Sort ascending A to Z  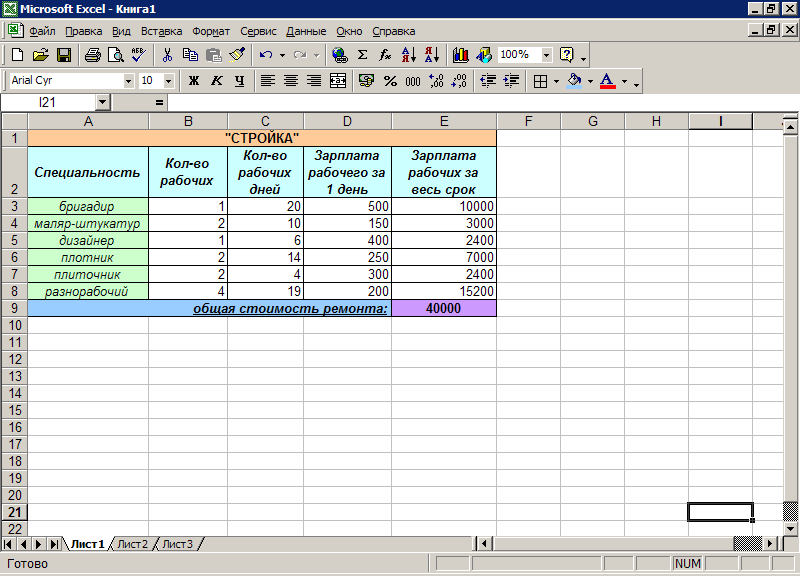[x=409, y=55]
